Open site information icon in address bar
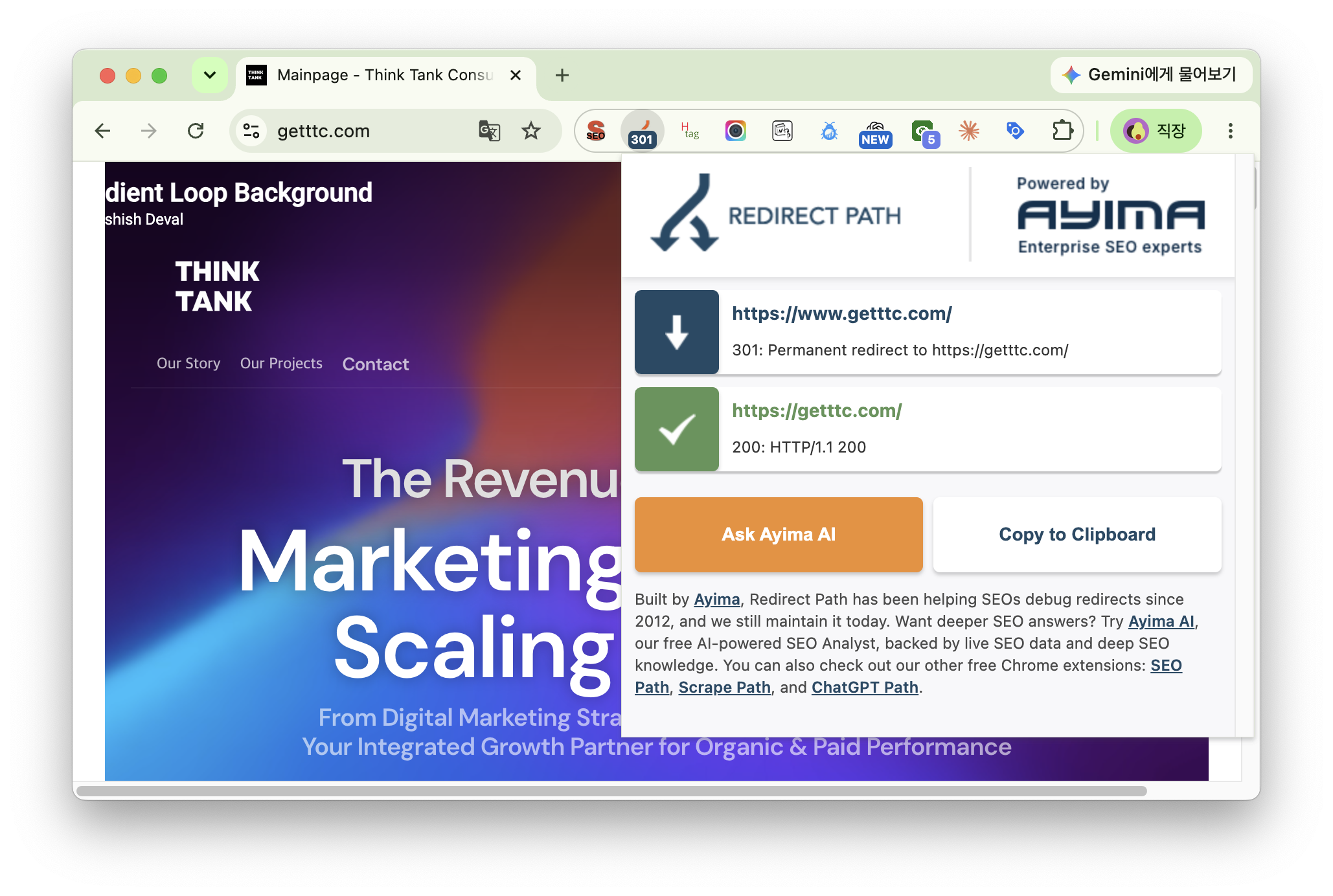Screen dimensions: 1333x896 (x=251, y=131)
